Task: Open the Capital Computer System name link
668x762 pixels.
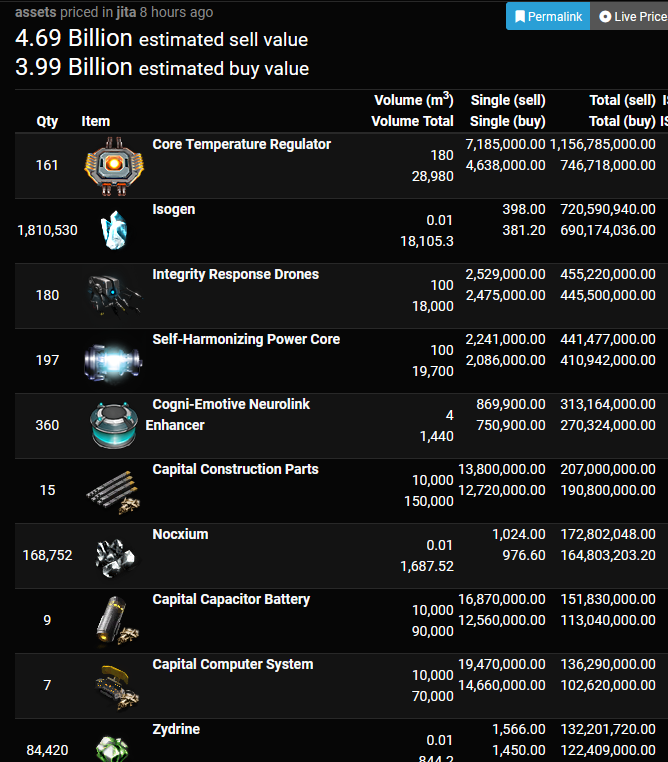Action: [x=233, y=664]
